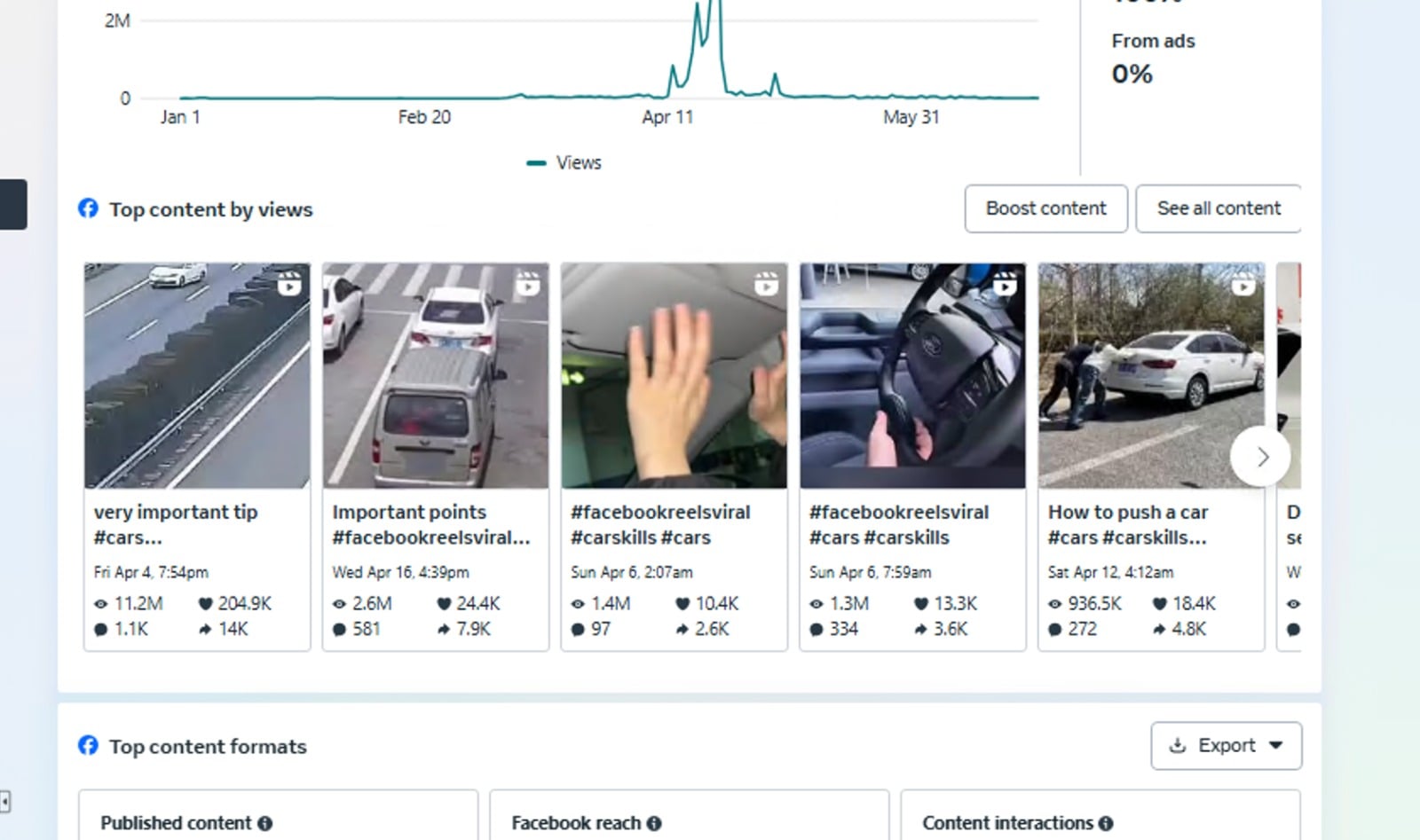Open the 'Important points' reel title
The width and height of the screenshot is (1420, 840).
click(x=409, y=512)
